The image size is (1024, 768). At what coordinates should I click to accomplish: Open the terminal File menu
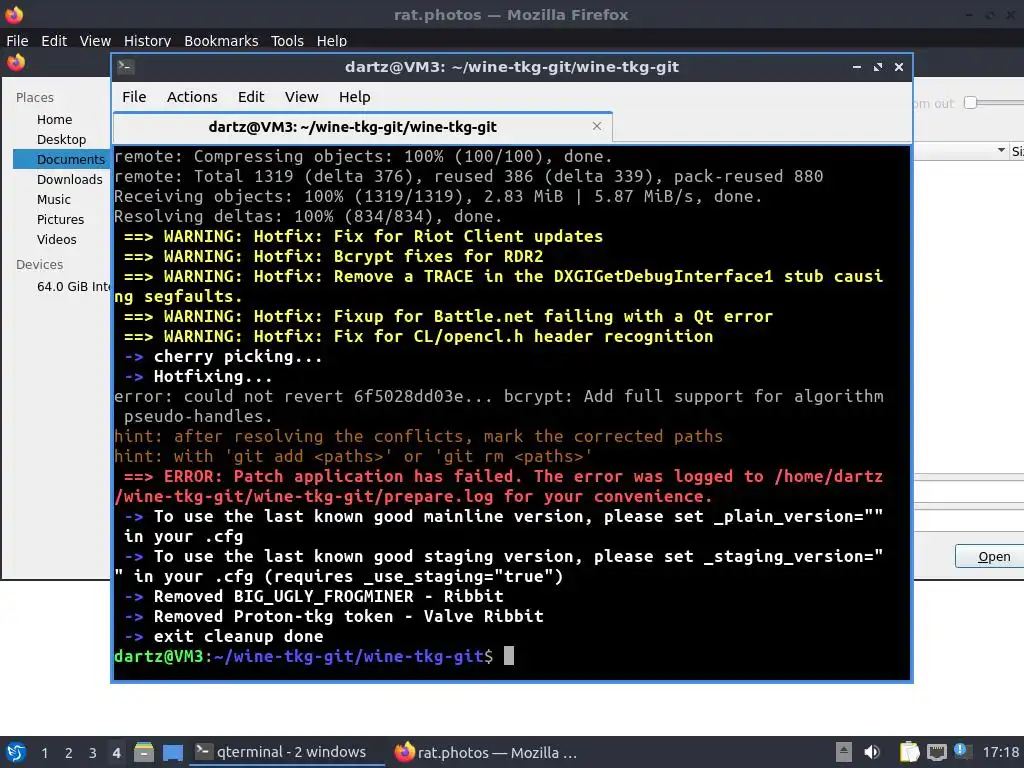click(134, 97)
